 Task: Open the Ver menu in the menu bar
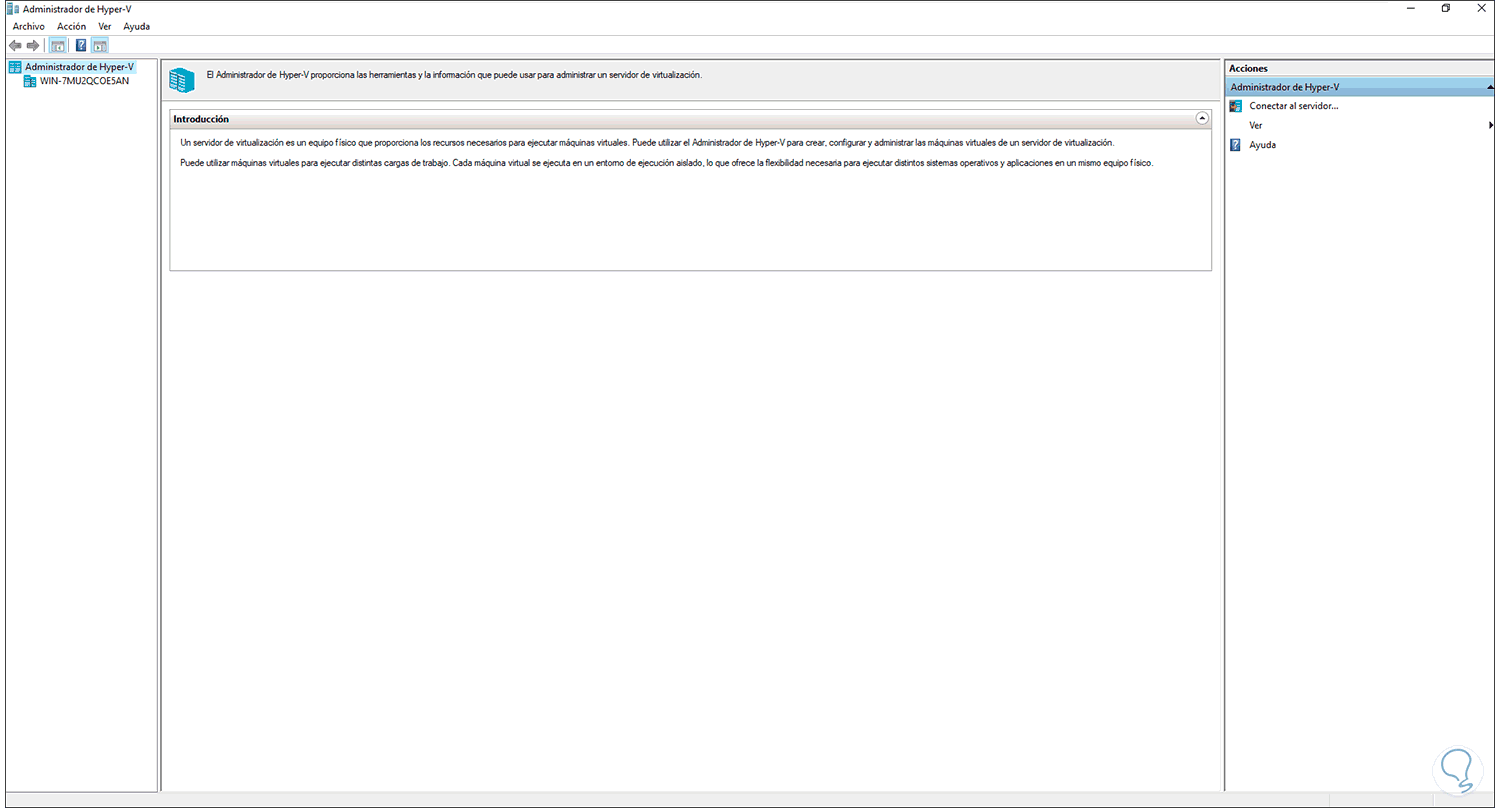coord(105,26)
